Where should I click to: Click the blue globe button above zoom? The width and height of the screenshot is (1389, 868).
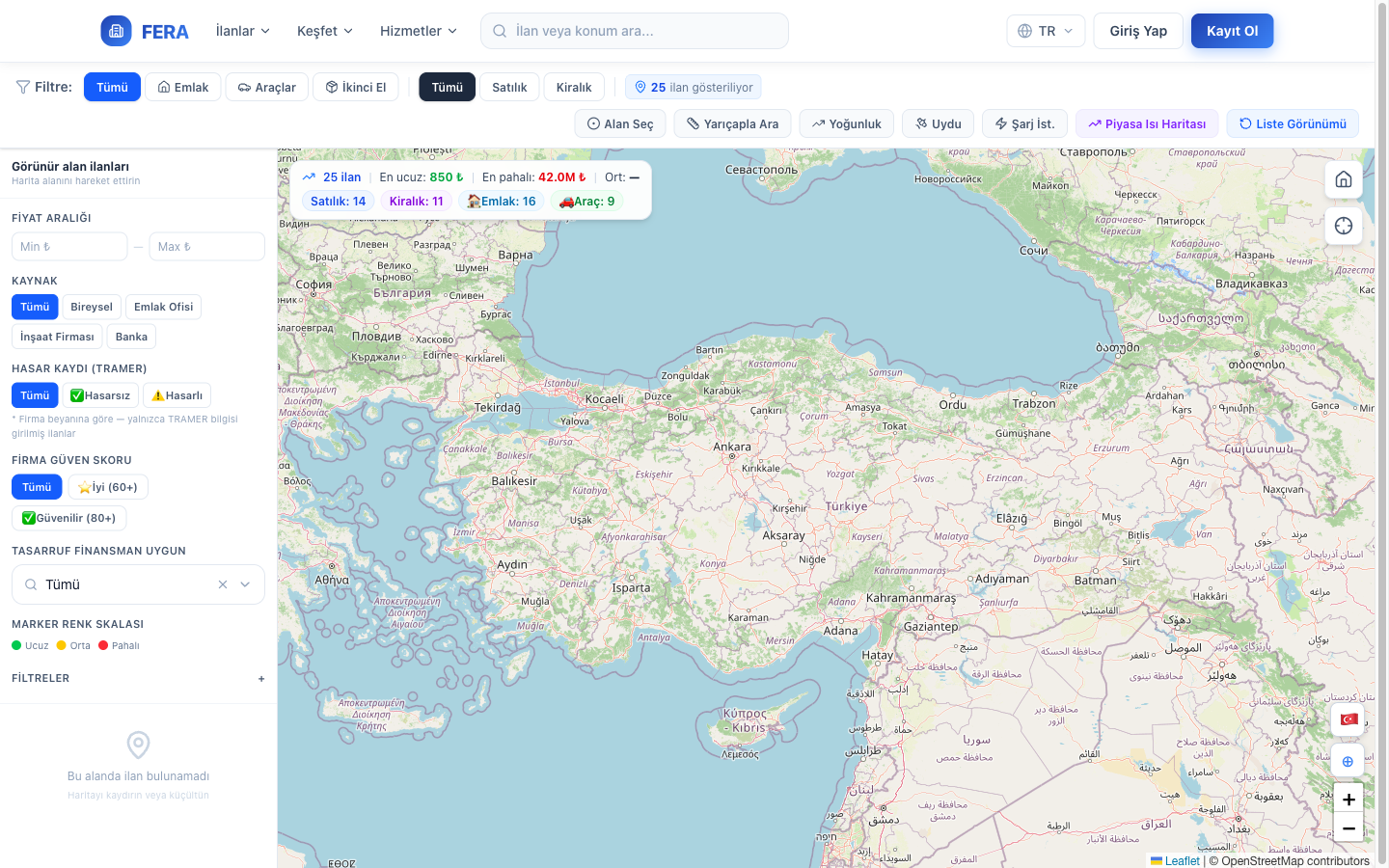click(1348, 761)
